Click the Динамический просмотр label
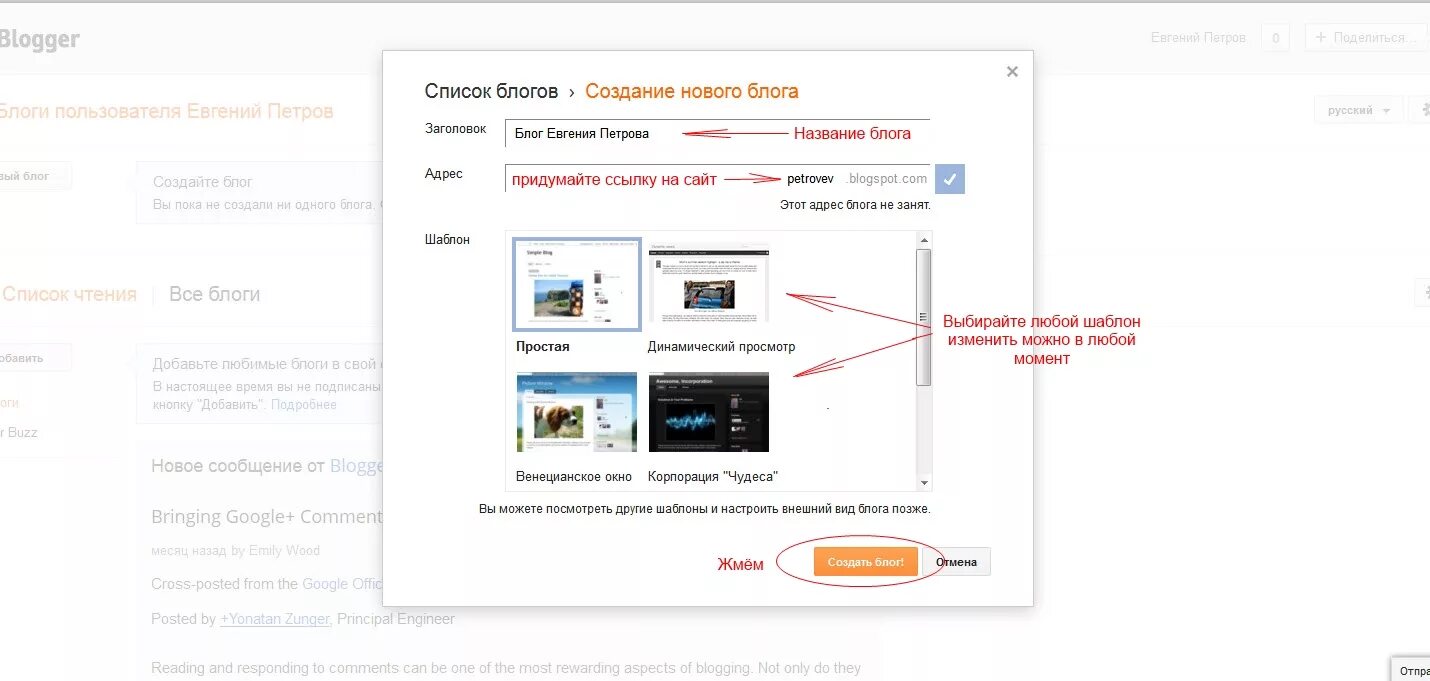 point(721,346)
